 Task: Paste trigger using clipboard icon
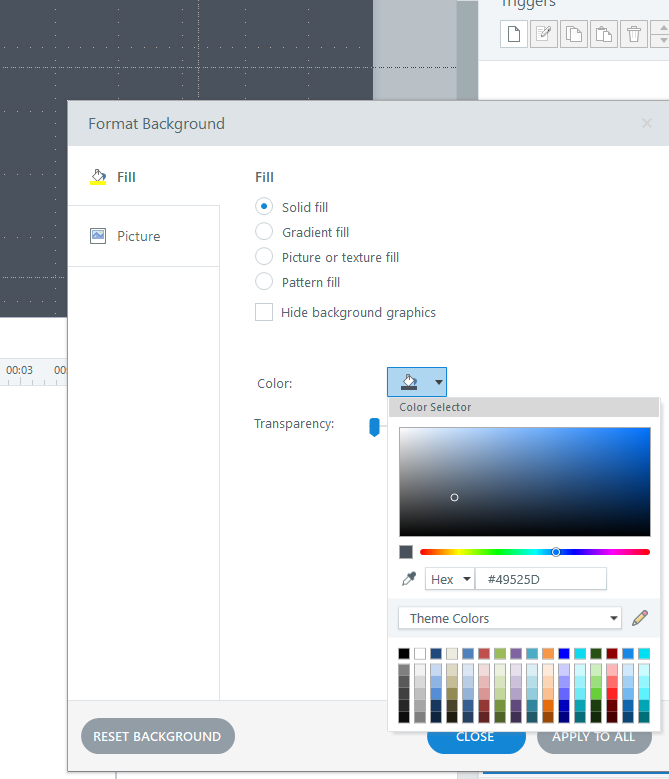603,34
